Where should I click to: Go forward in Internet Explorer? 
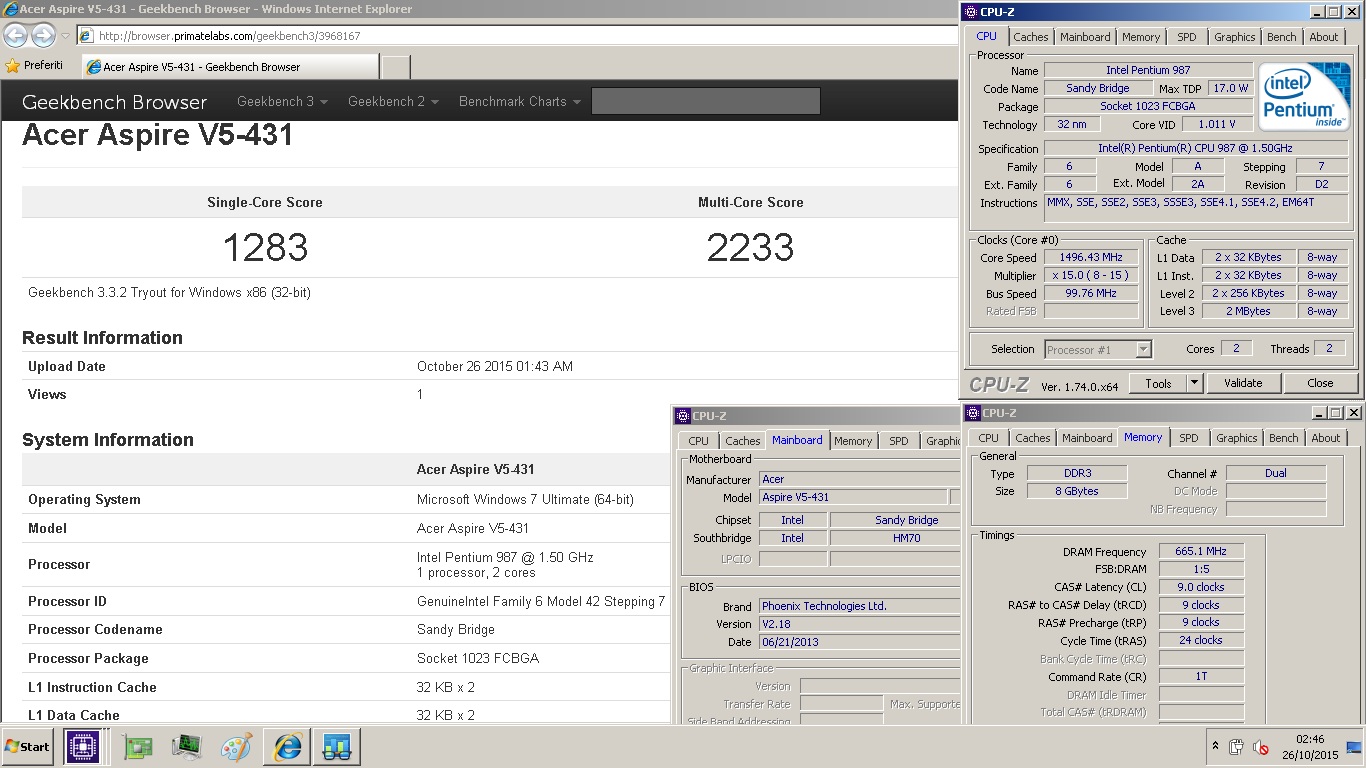pos(43,36)
